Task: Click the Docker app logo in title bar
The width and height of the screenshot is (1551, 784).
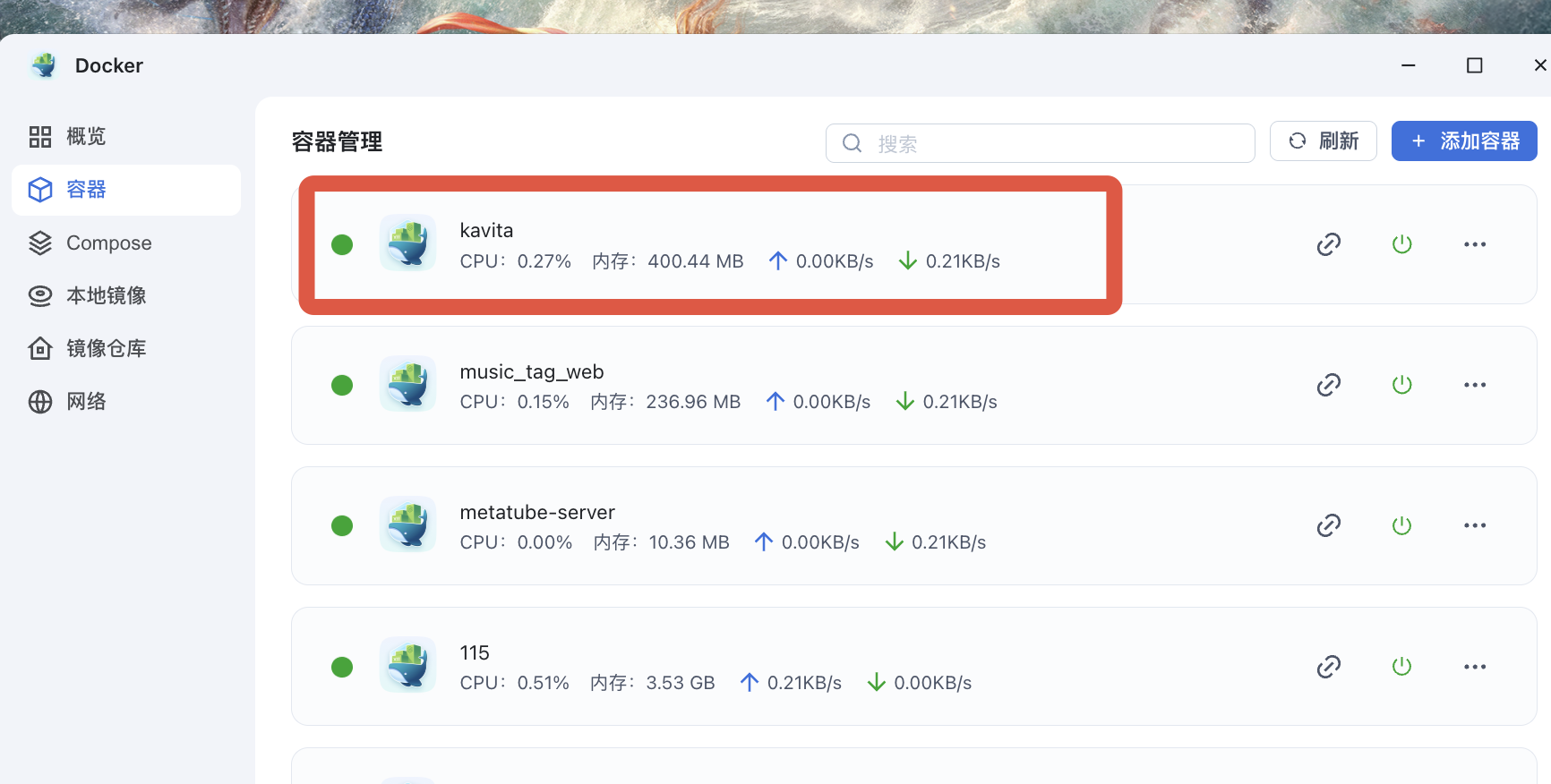Action: [x=44, y=65]
